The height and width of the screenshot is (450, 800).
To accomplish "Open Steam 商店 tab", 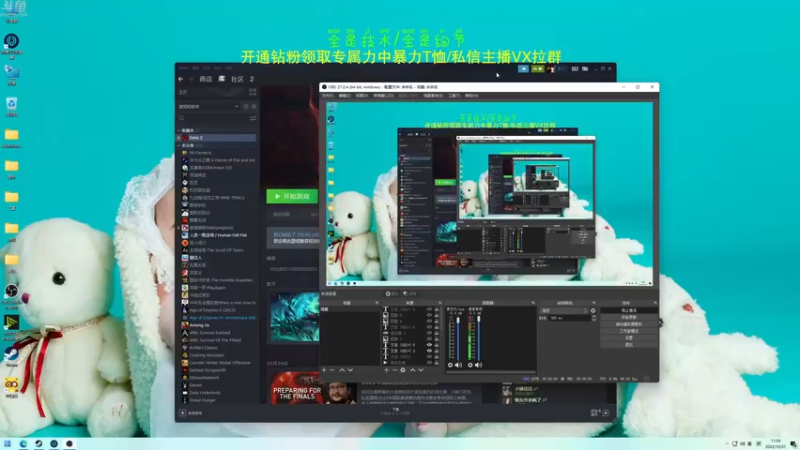I will click(x=206, y=79).
